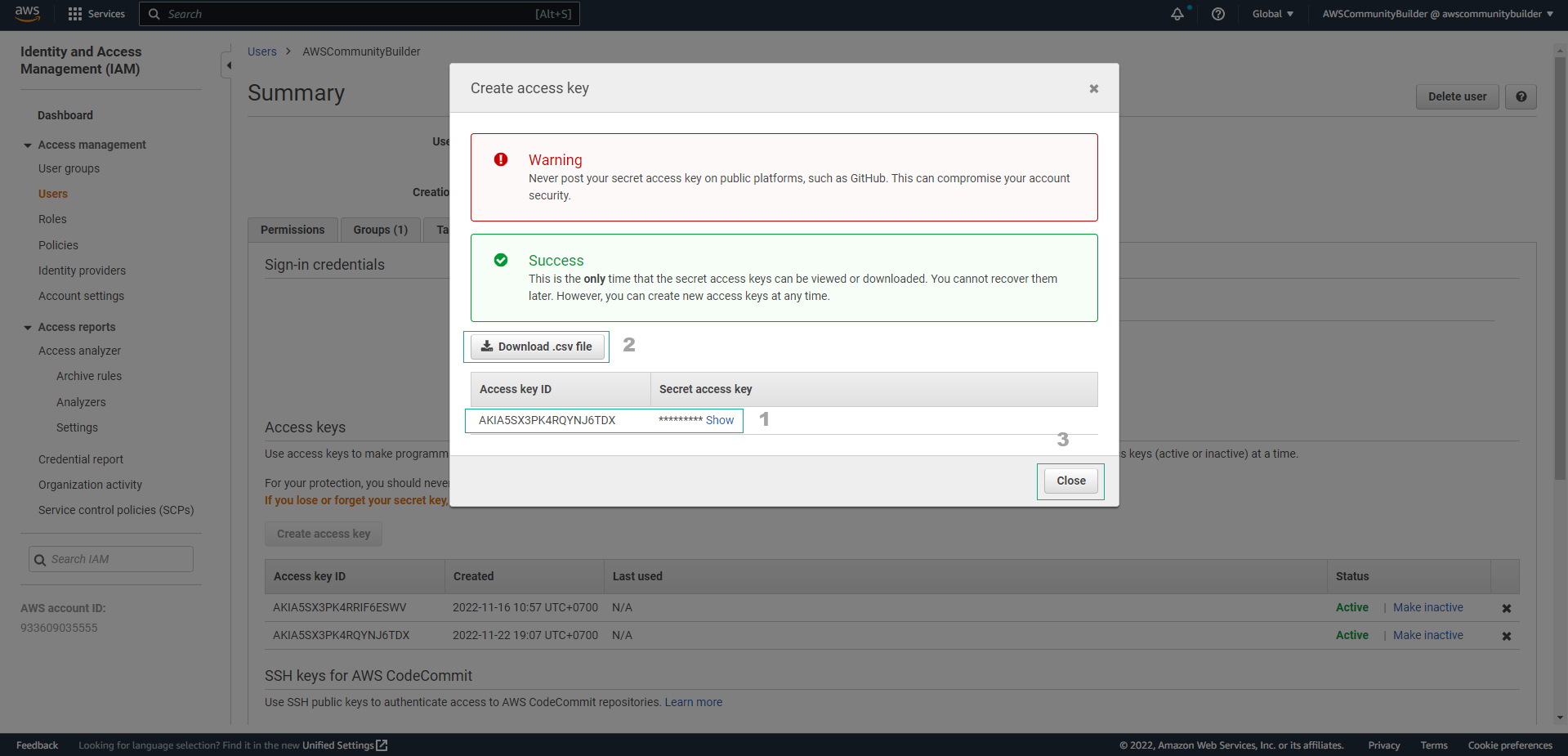The image size is (1568, 756).
Task: Open Unified Settings via its external link icon
Action: (382, 745)
